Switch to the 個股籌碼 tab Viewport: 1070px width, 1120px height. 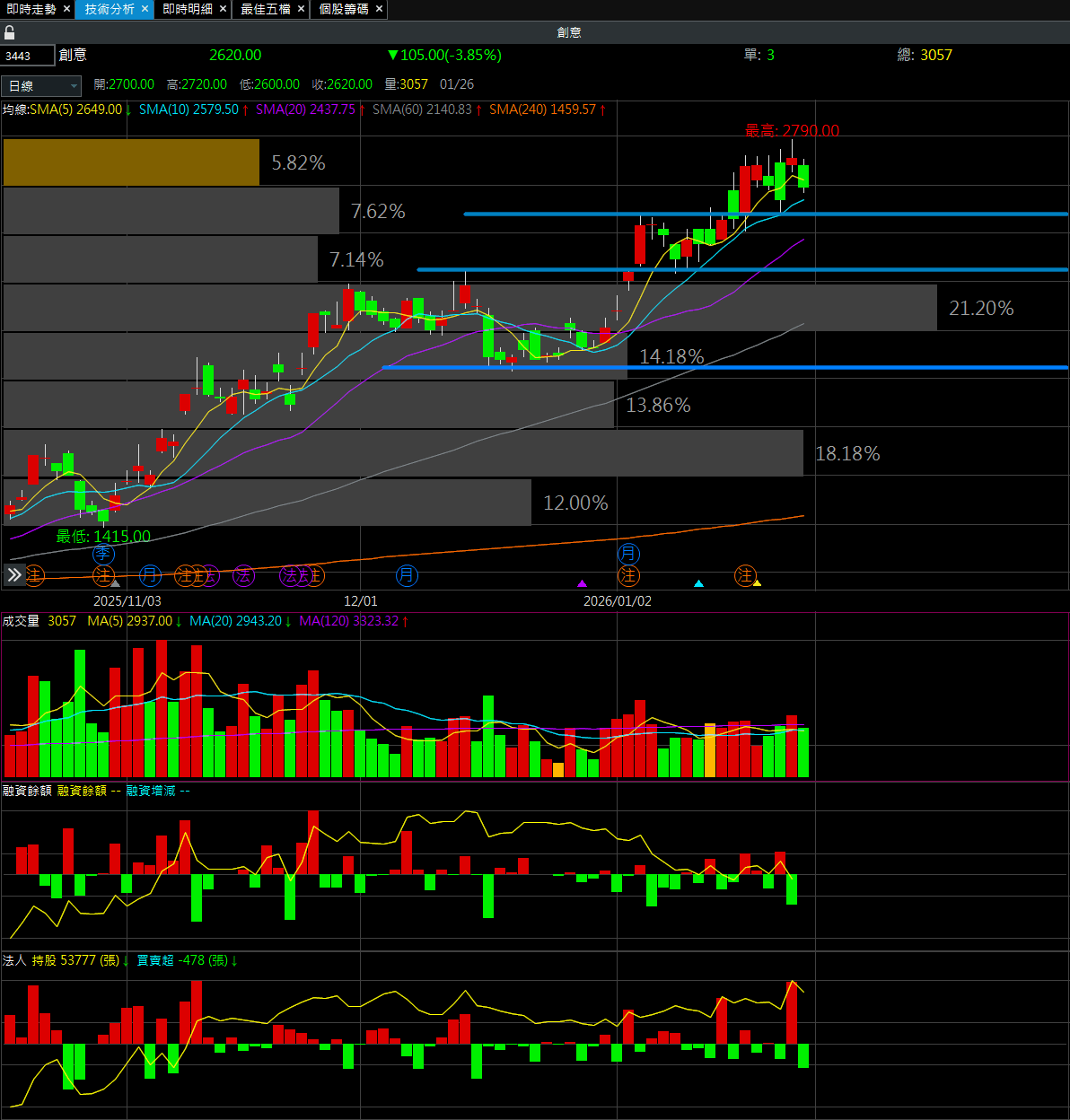click(344, 9)
